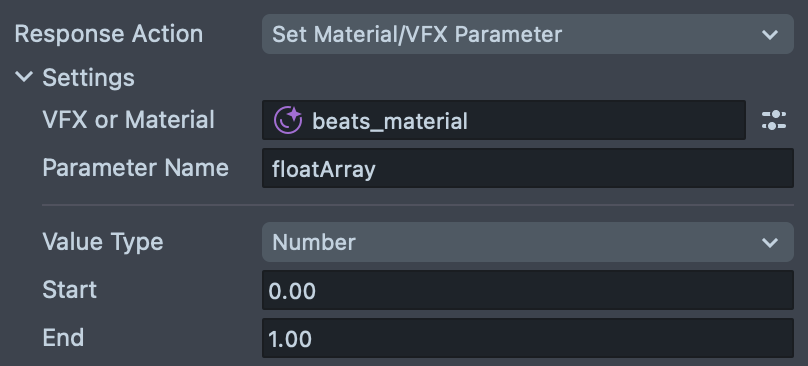
Task: Click the VFX or Material label
Action: click(x=128, y=120)
